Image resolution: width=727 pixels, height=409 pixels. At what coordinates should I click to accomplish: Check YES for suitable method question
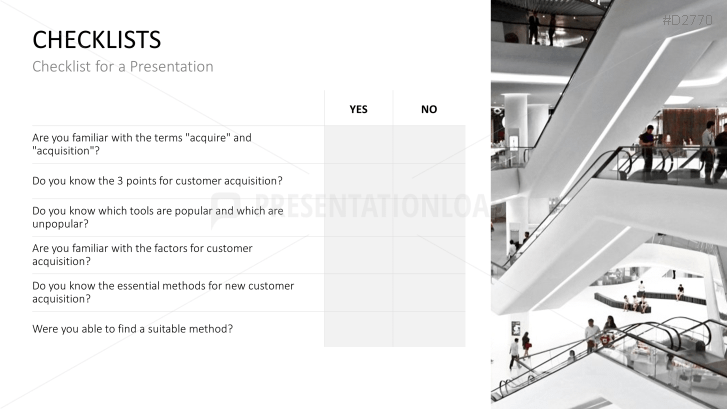click(x=358, y=329)
